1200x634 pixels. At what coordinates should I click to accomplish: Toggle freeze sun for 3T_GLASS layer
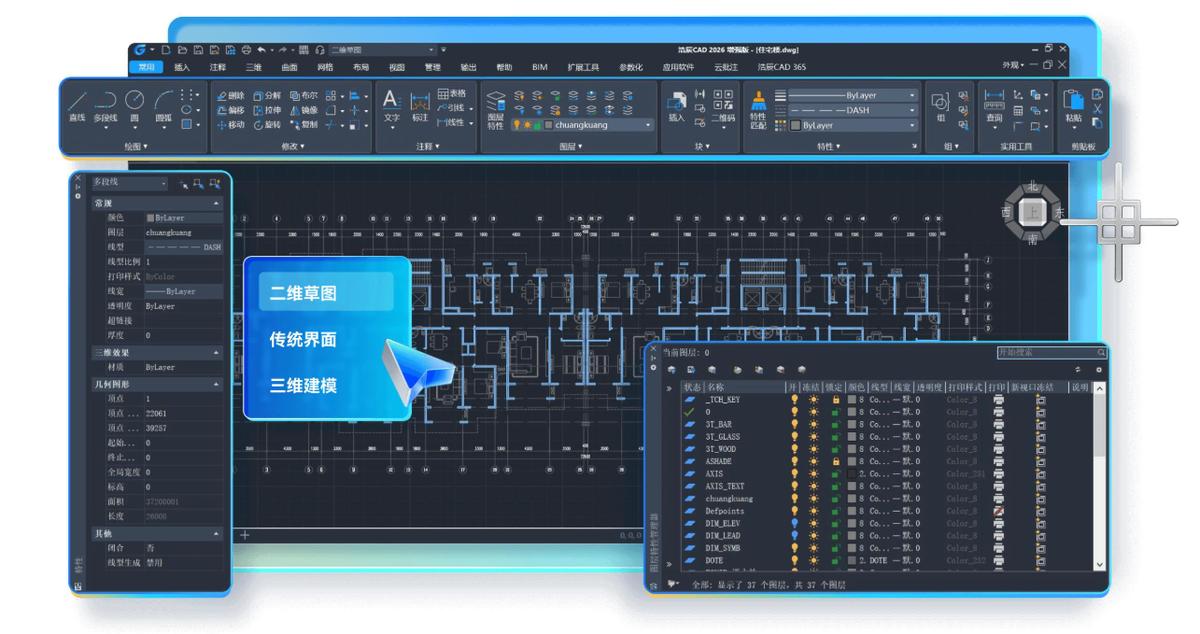point(814,437)
